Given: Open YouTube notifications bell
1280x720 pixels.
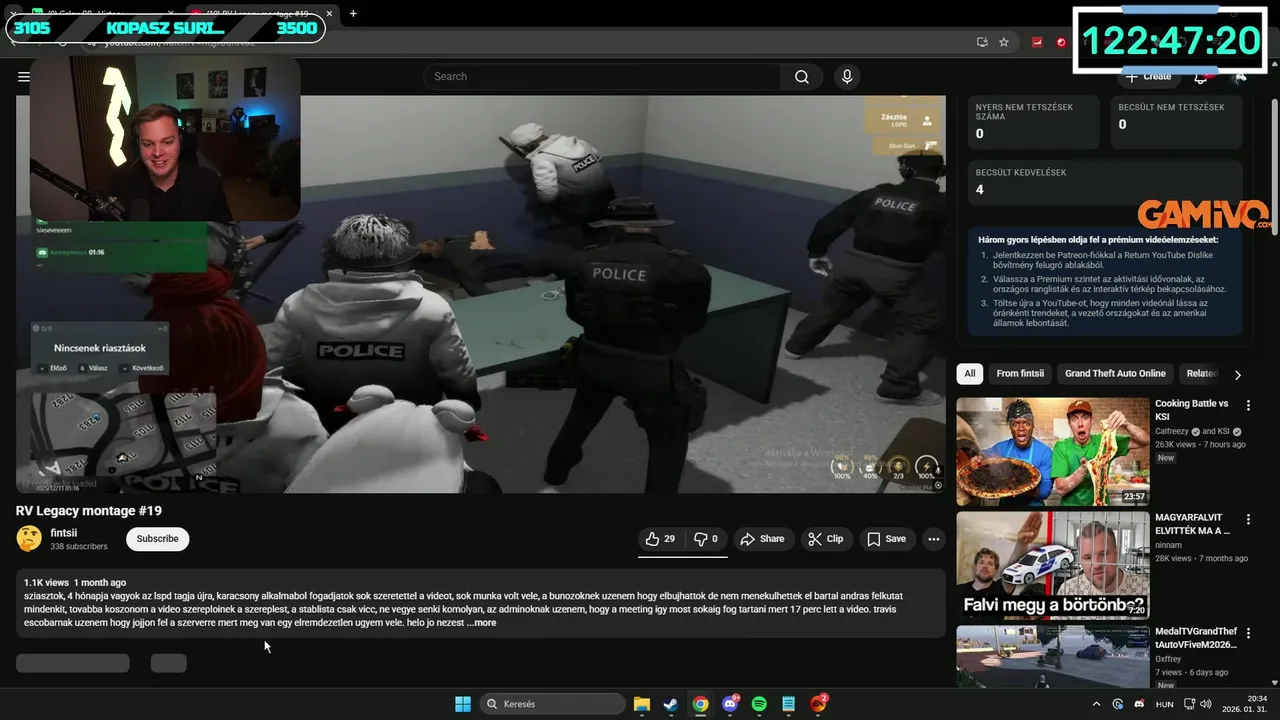Looking at the screenshot, I should (1201, 77).
